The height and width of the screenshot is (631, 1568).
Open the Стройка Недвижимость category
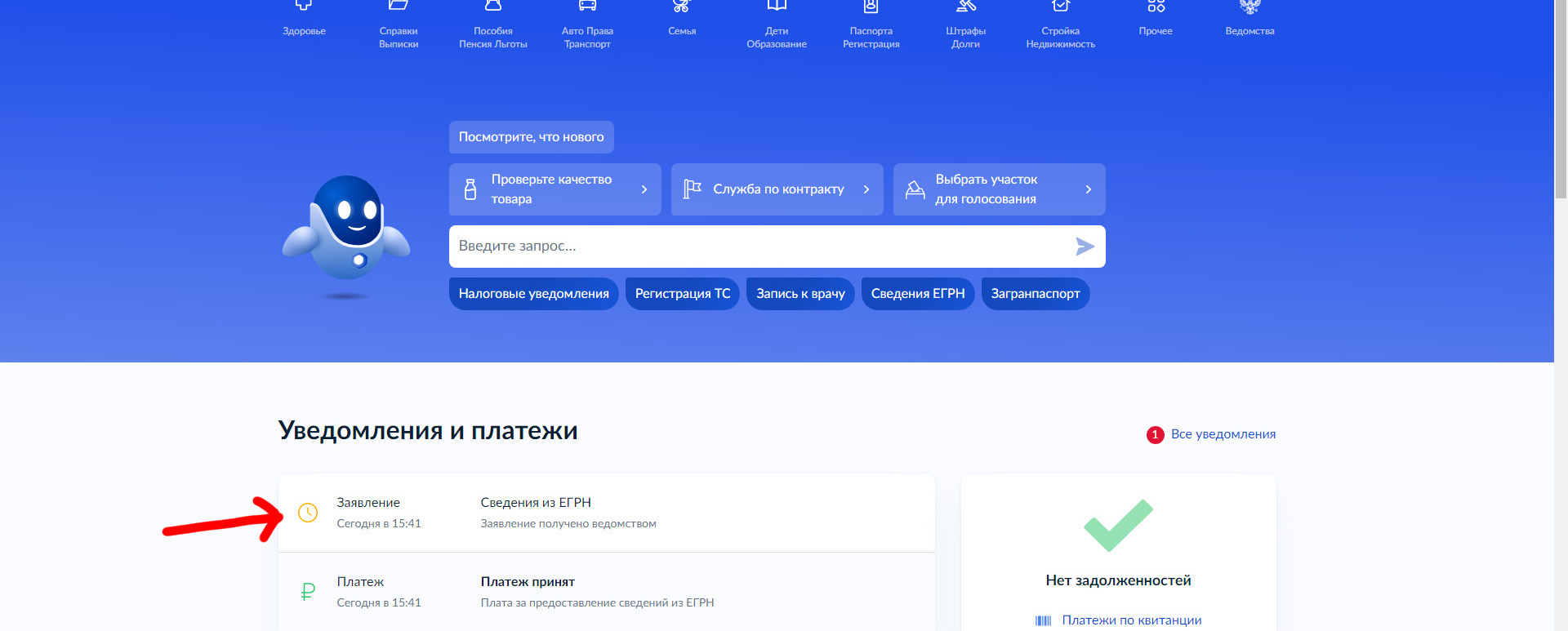[x=1060, y=26]
